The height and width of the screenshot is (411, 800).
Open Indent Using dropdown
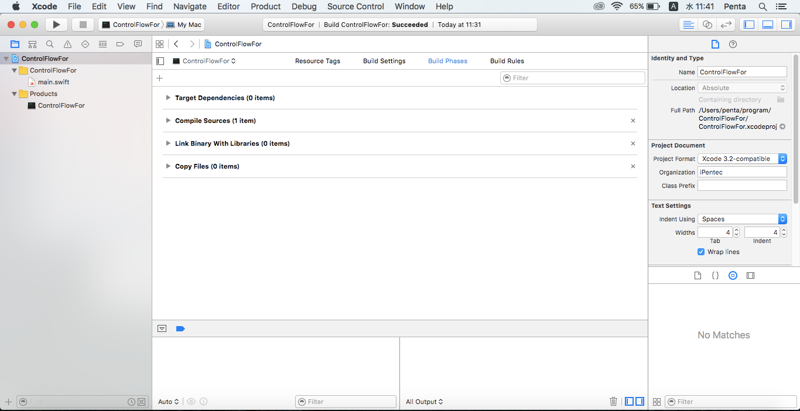[742, 219]
